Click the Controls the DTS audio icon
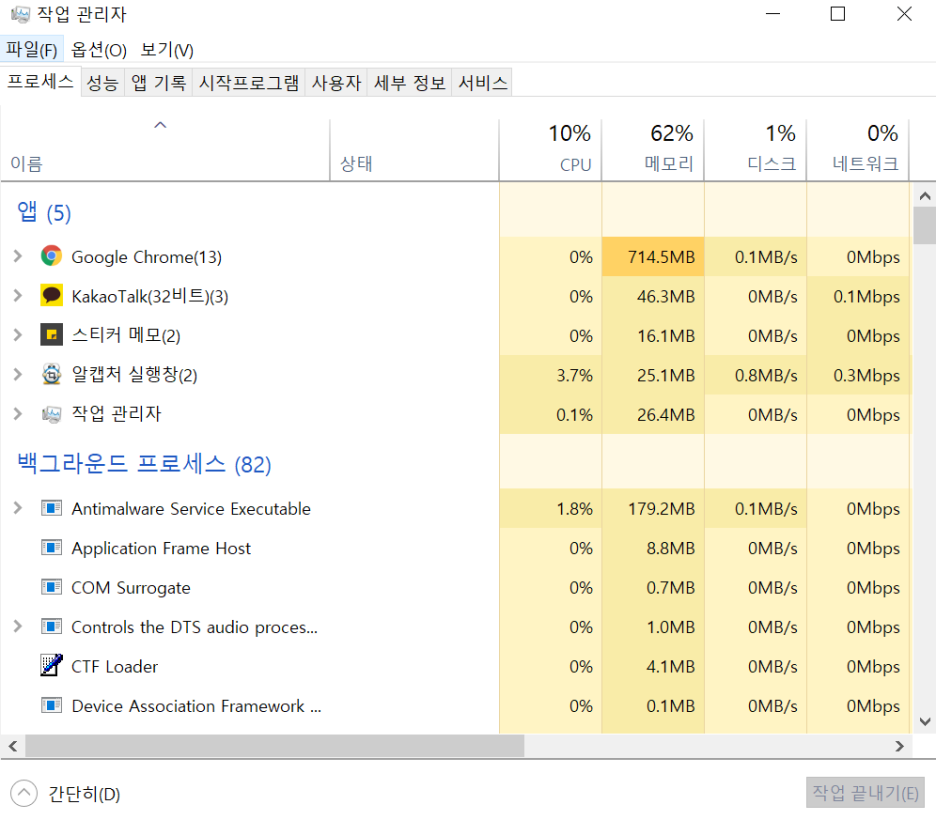The width and height of the screenshot is (936, 820). 51,627
